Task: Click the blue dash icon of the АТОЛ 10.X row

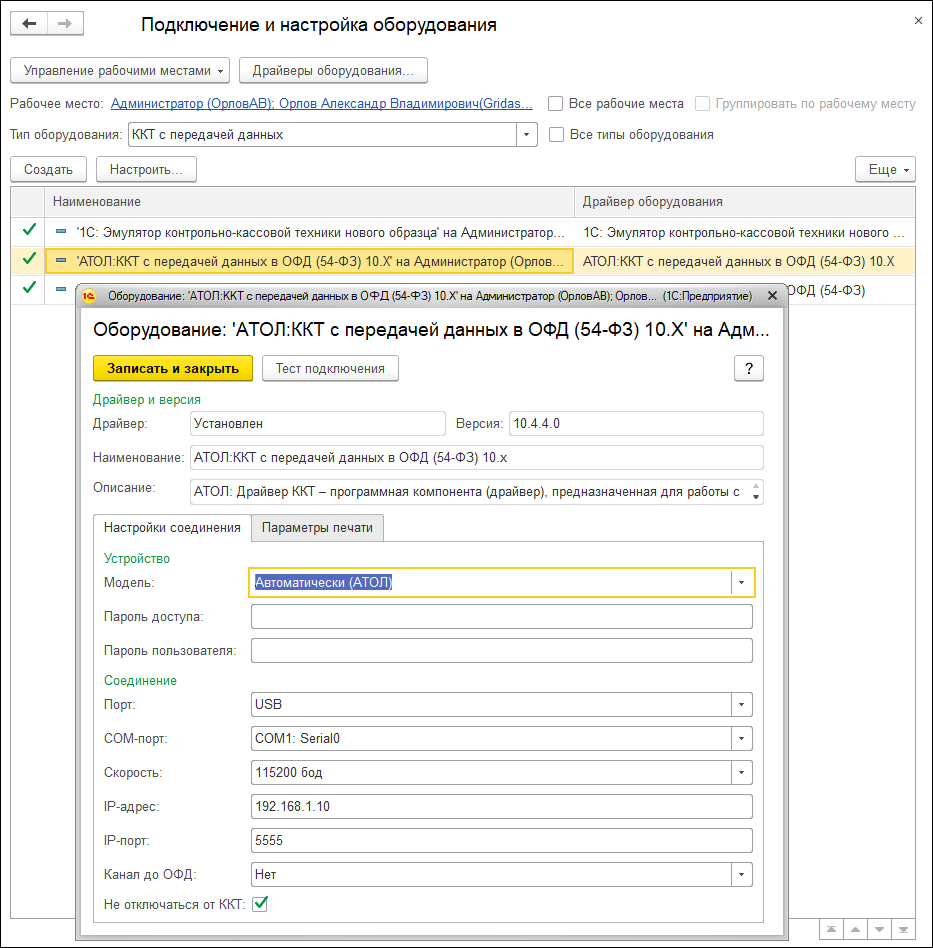Action: point(61,261)
